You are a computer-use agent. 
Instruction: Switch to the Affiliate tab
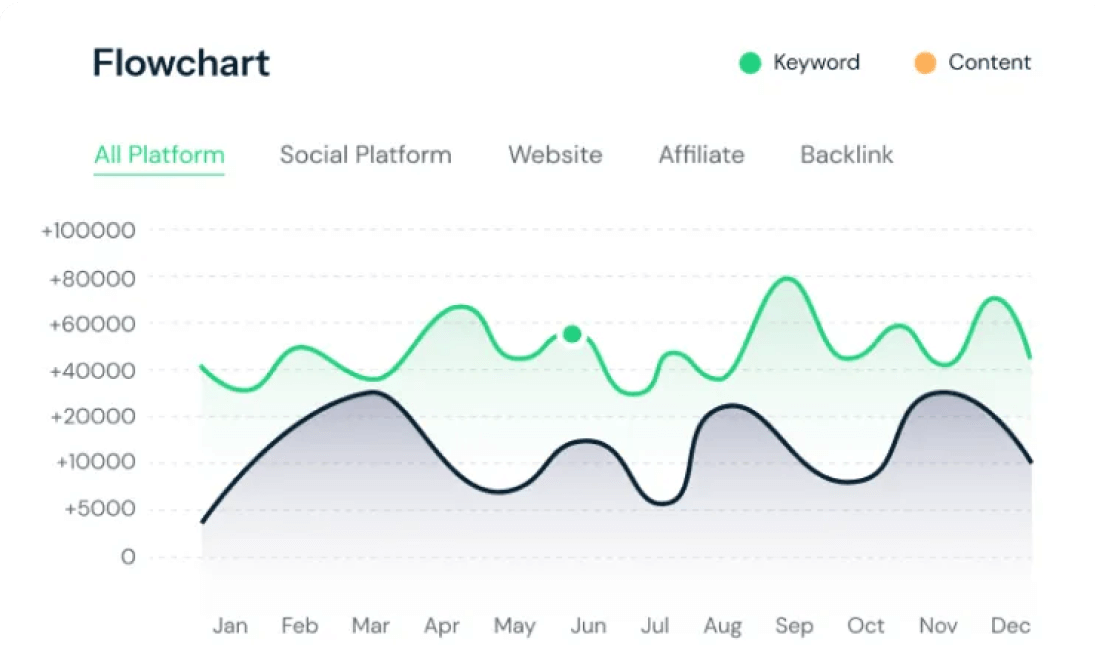[x=701, y=155]
